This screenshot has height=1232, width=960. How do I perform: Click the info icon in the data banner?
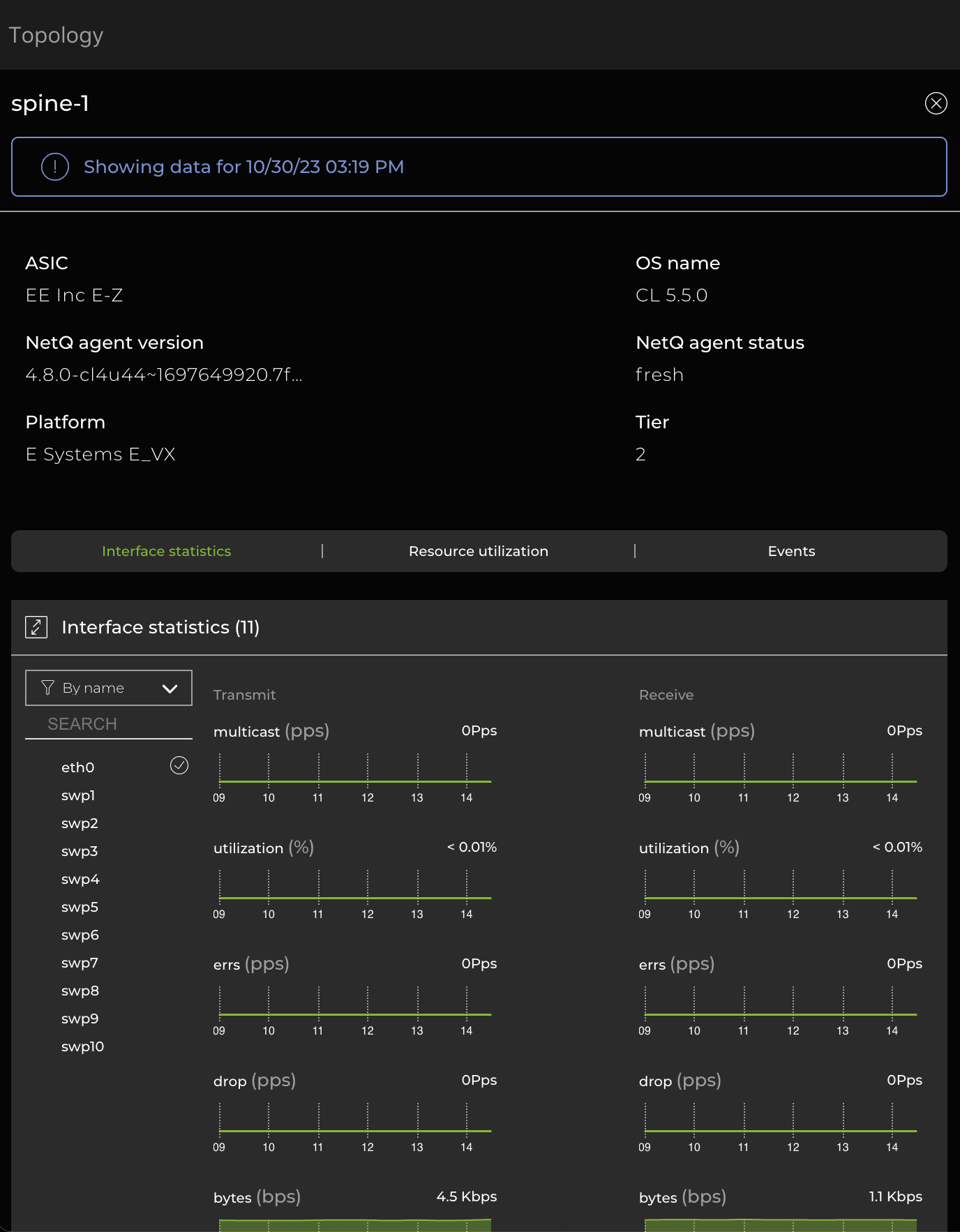click(x=55, y=167)
